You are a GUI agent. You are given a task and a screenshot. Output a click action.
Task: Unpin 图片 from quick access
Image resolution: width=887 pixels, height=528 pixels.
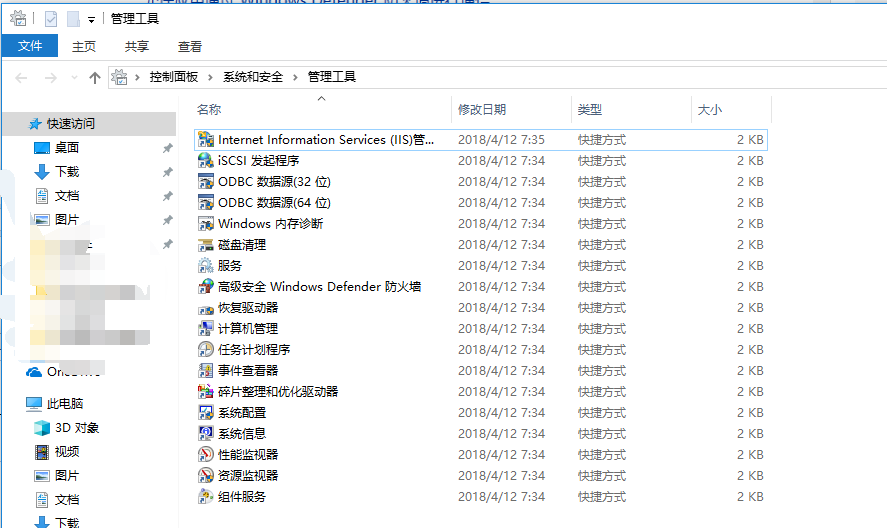click(167, 220)
